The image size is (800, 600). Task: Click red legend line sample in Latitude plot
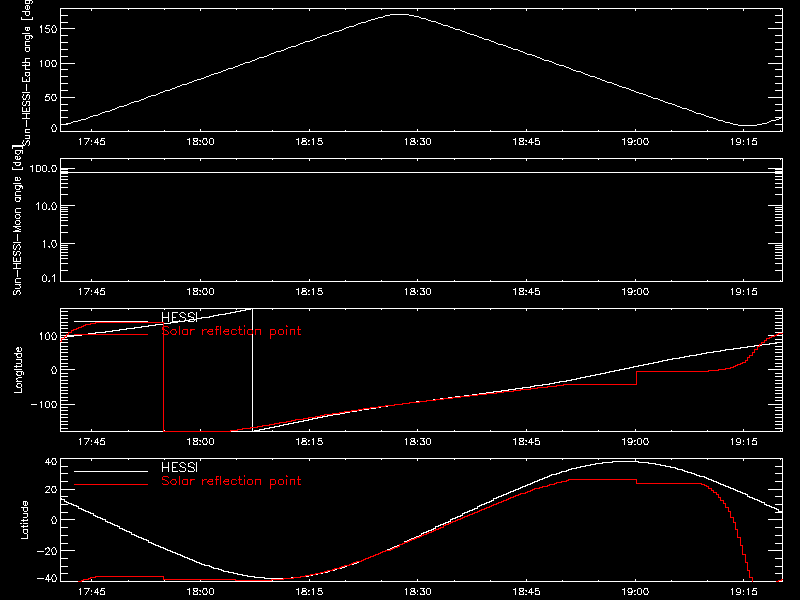(x=111, y=485)
